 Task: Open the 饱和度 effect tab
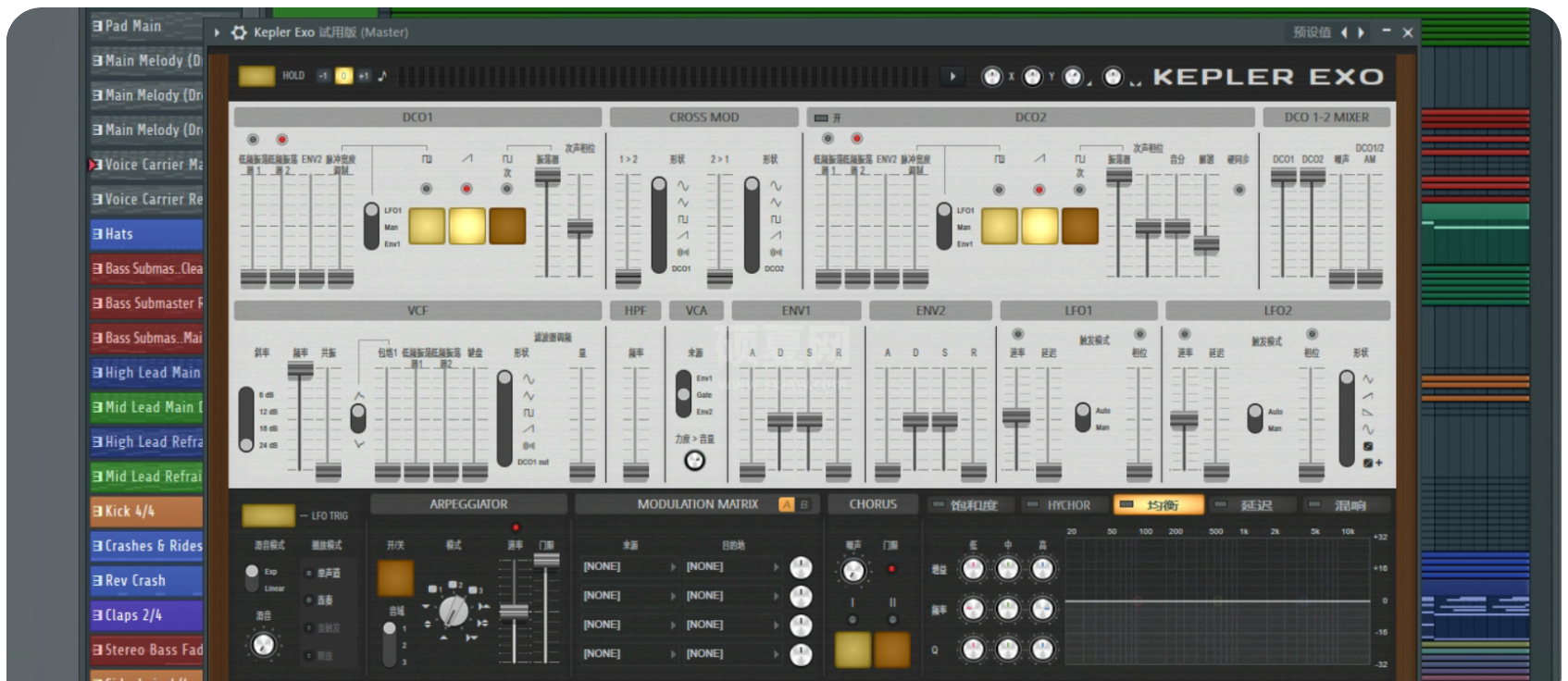[x=972, y=505]
